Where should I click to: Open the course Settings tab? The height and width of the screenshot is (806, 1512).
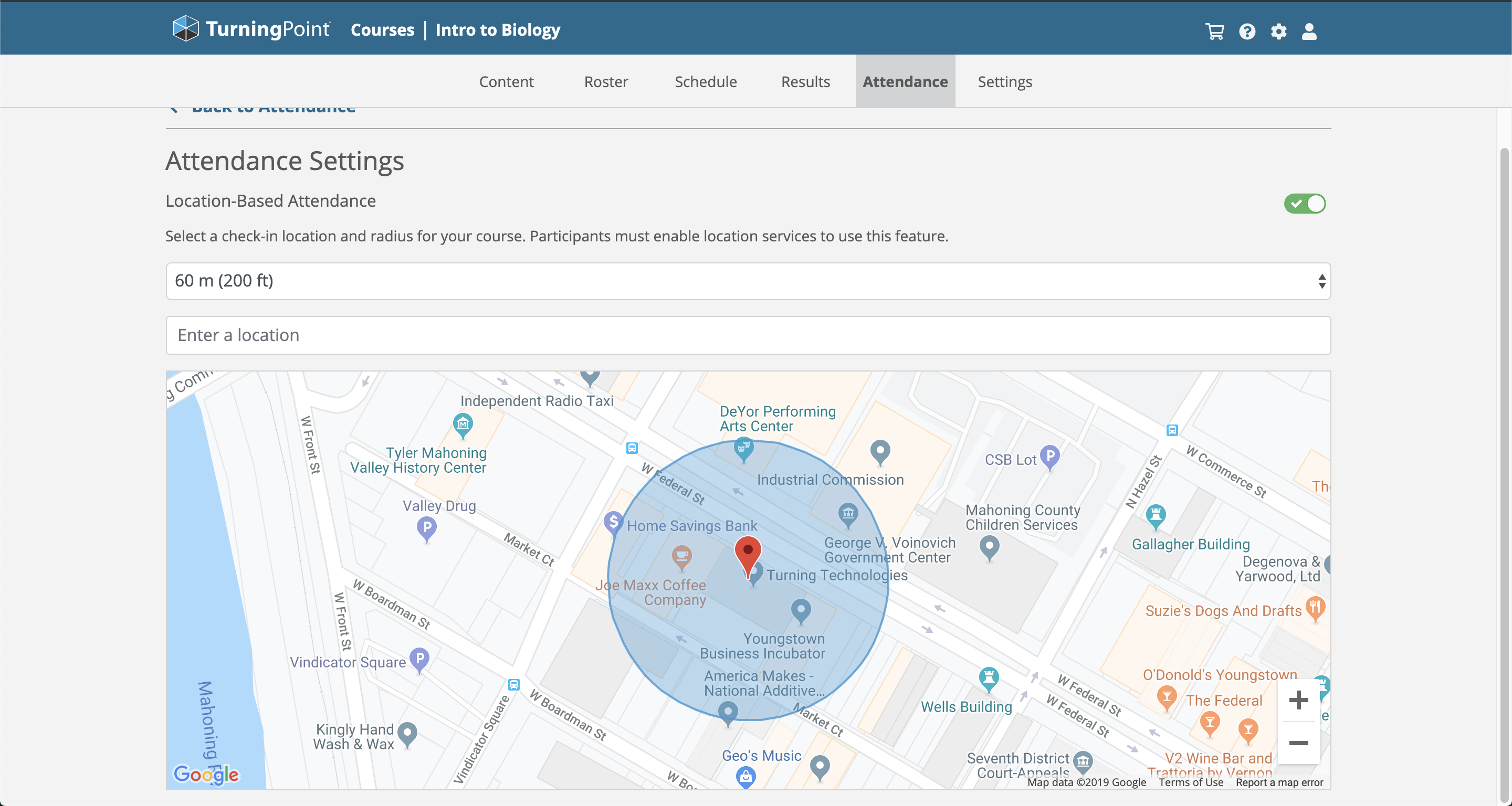point(1005,81)
